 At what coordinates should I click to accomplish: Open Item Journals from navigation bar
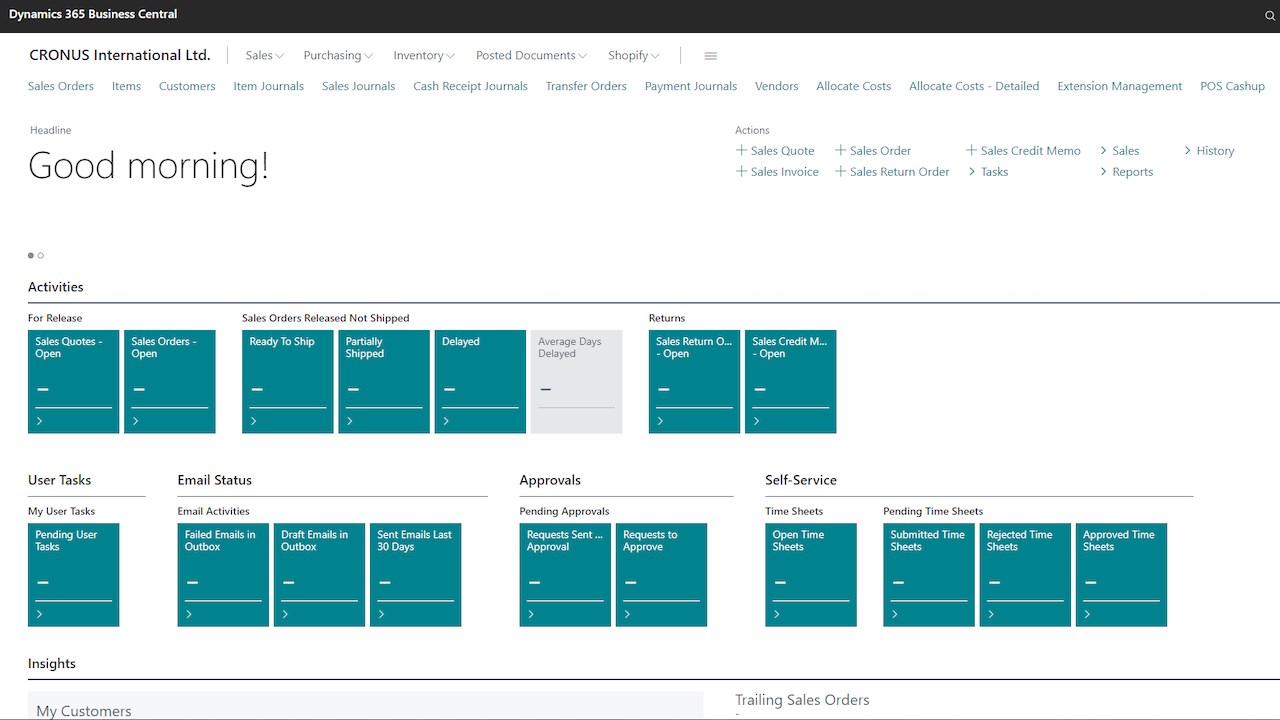click(x=269, y=86)
